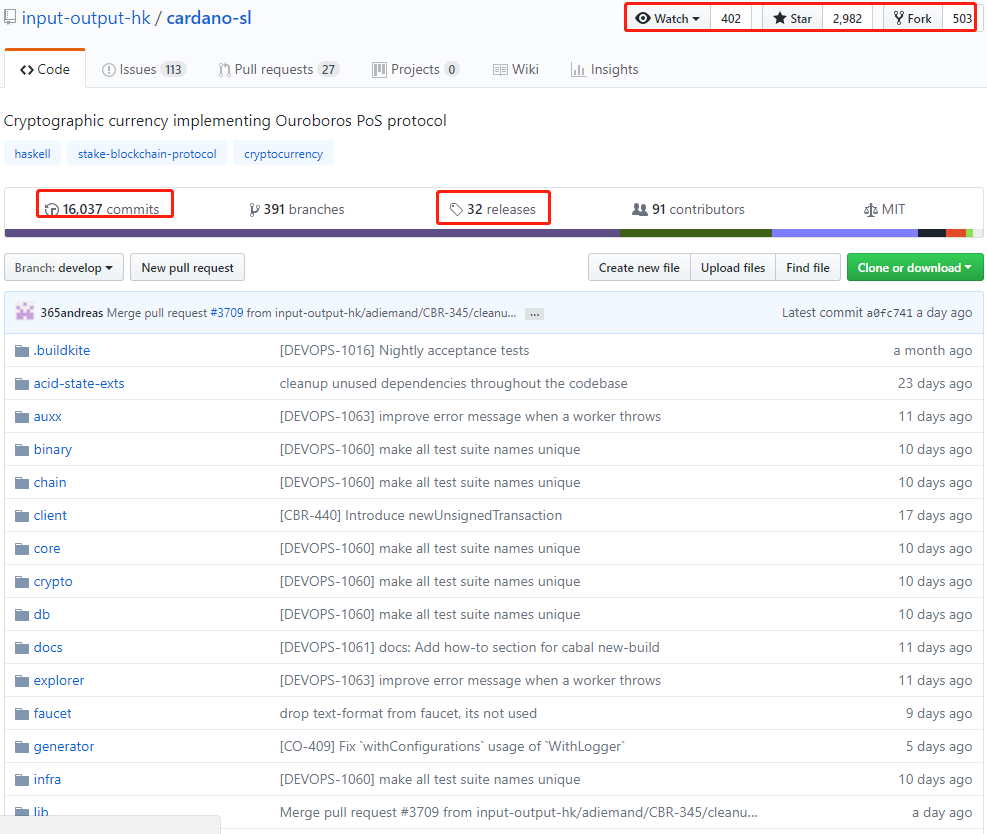Click the .buildkite folder icon

(x=22, y=351)
